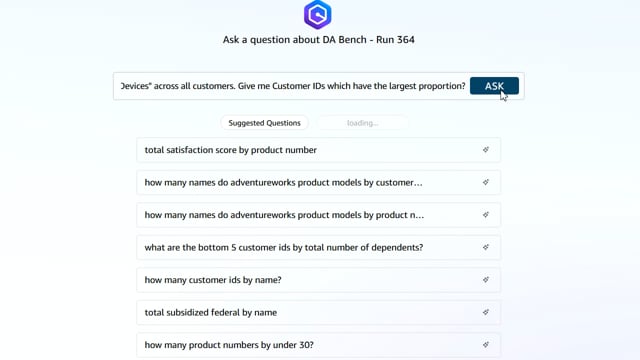This screenshot has height=360, width=640.
Task: Click sparkle icon on customer ids by name row
Action: click(x=486, y=280)
